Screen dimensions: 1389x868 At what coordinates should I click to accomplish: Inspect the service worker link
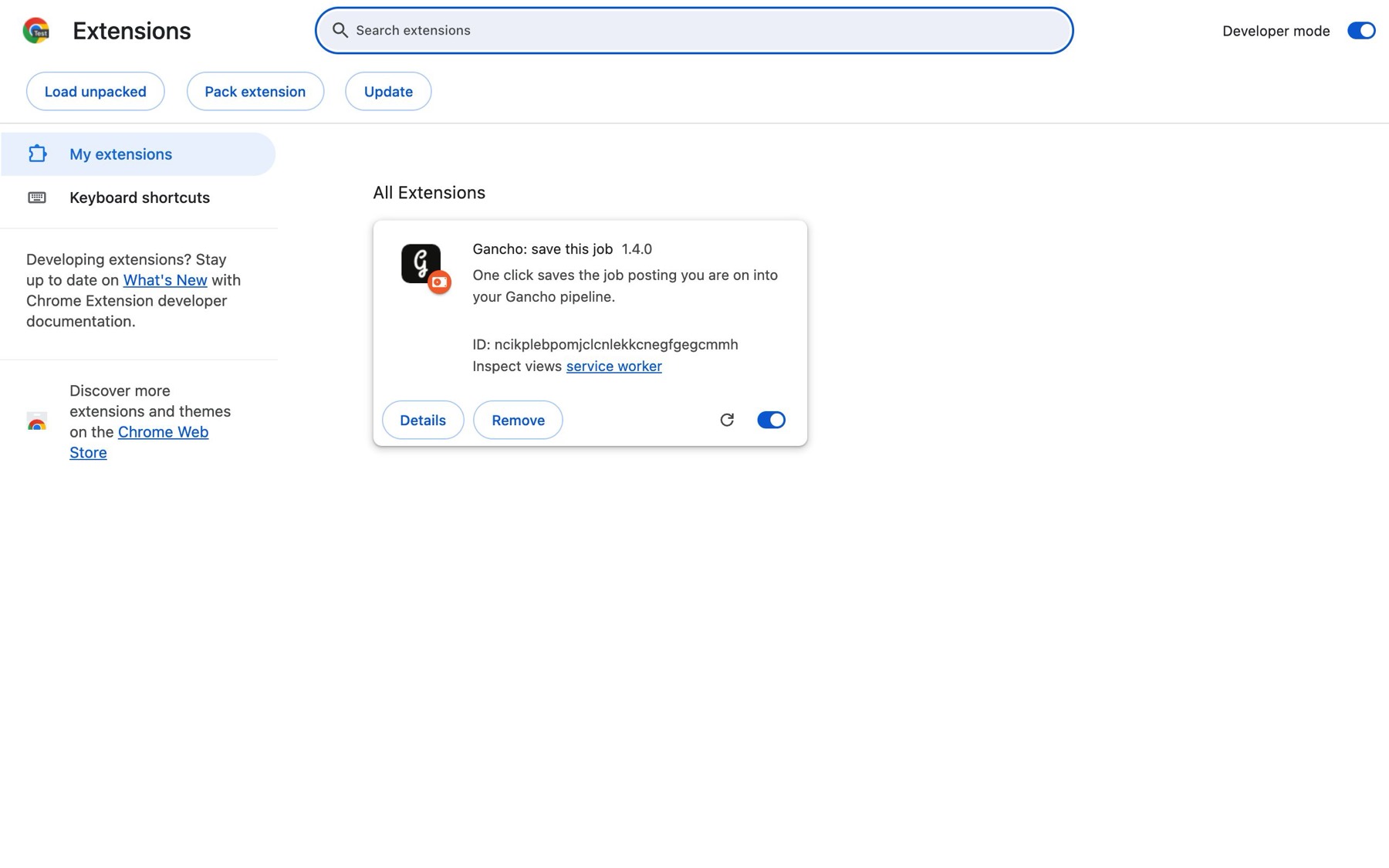pos(613,366)
